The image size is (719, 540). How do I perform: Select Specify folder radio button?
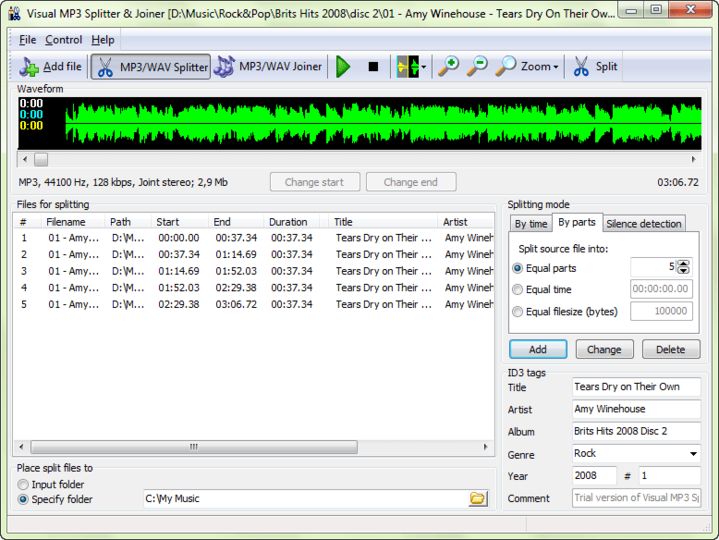click(22, 500)
